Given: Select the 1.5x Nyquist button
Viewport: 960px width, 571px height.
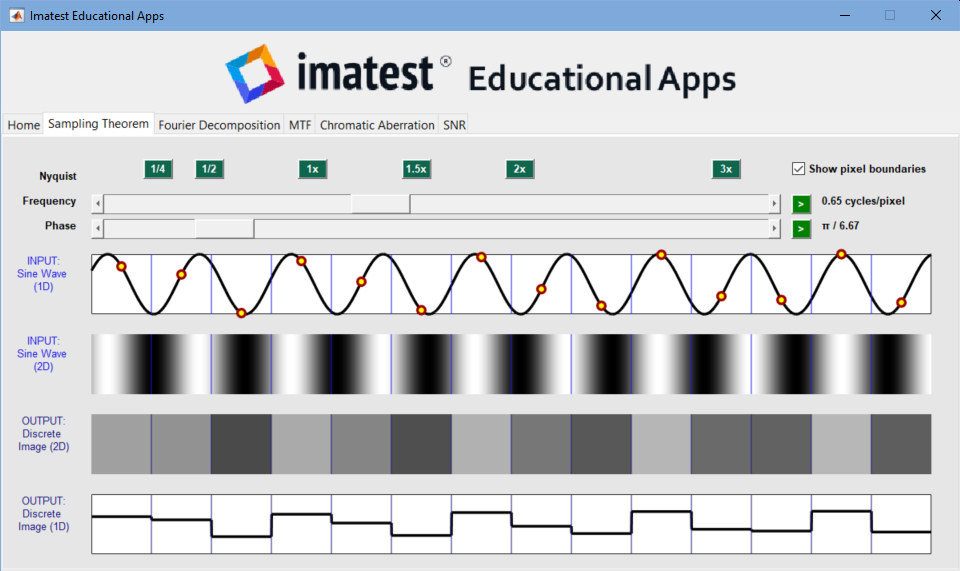Looking at the screenshot, I should tap(416, 169).
